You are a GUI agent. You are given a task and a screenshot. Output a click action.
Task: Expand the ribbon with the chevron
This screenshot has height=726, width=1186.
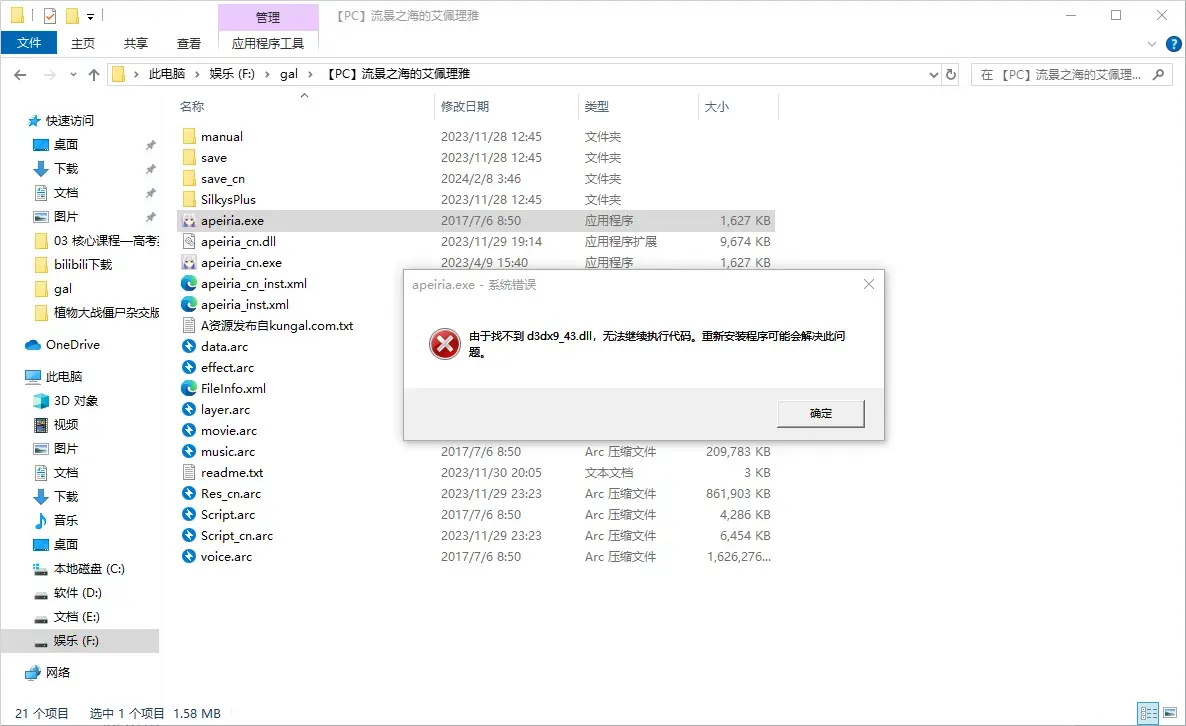point(1152,44)
